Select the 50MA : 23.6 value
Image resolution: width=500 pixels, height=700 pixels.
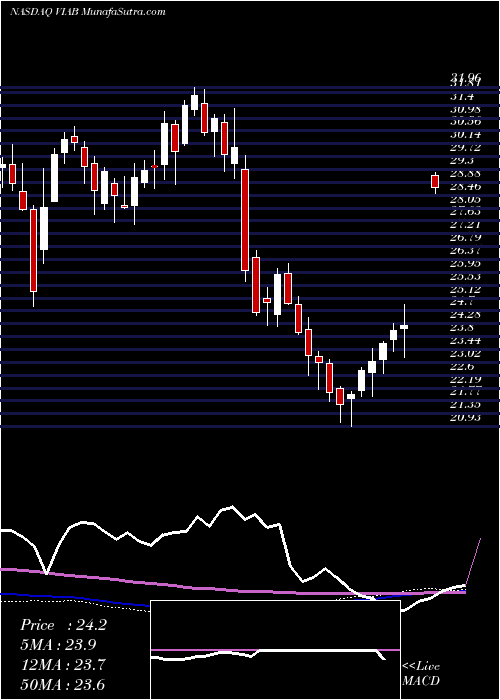(62, 685)
